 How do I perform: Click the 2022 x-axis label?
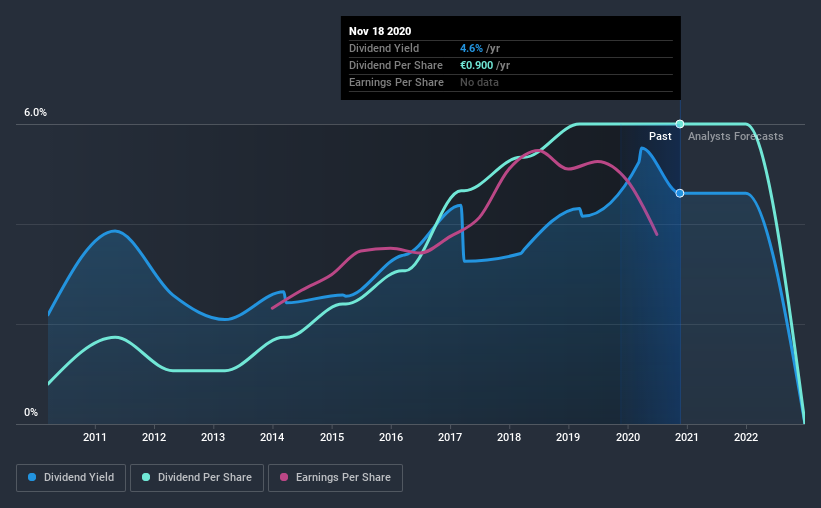click(746, 437)
